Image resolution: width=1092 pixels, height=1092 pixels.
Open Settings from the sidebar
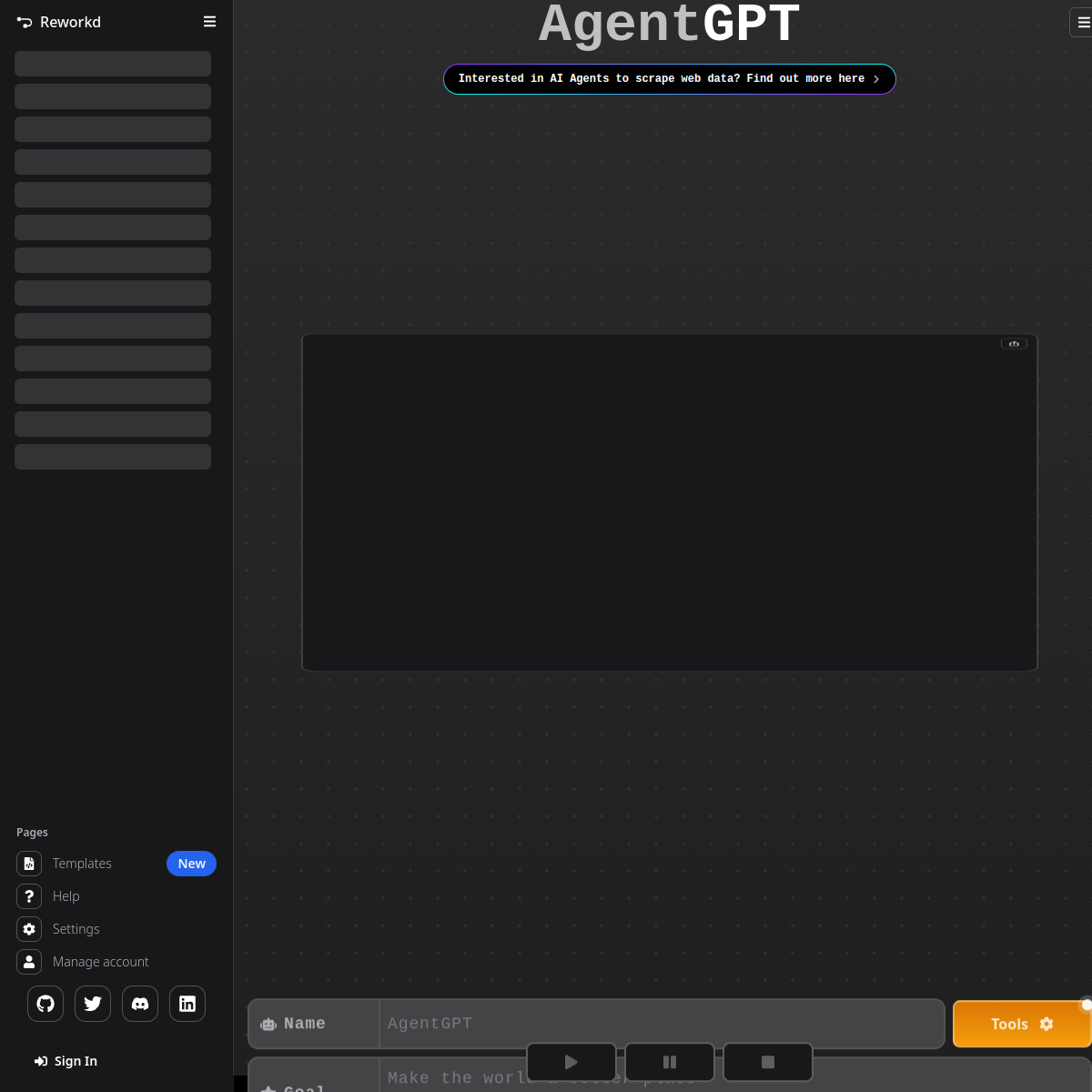(116, 929)
